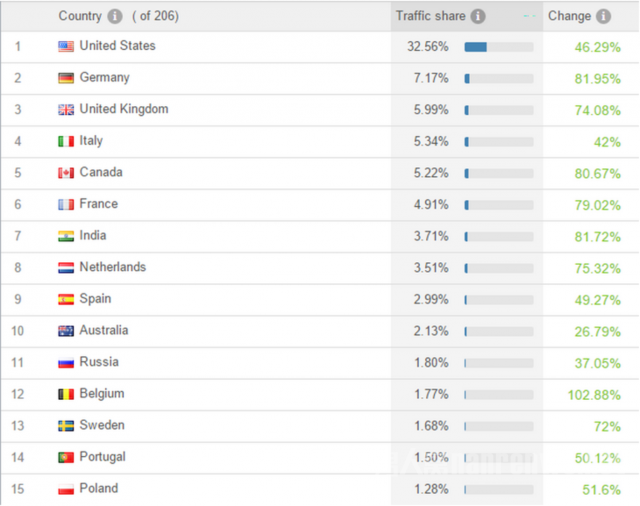
Task: Sort by the Change column header
Action: (x=569, y=16)
